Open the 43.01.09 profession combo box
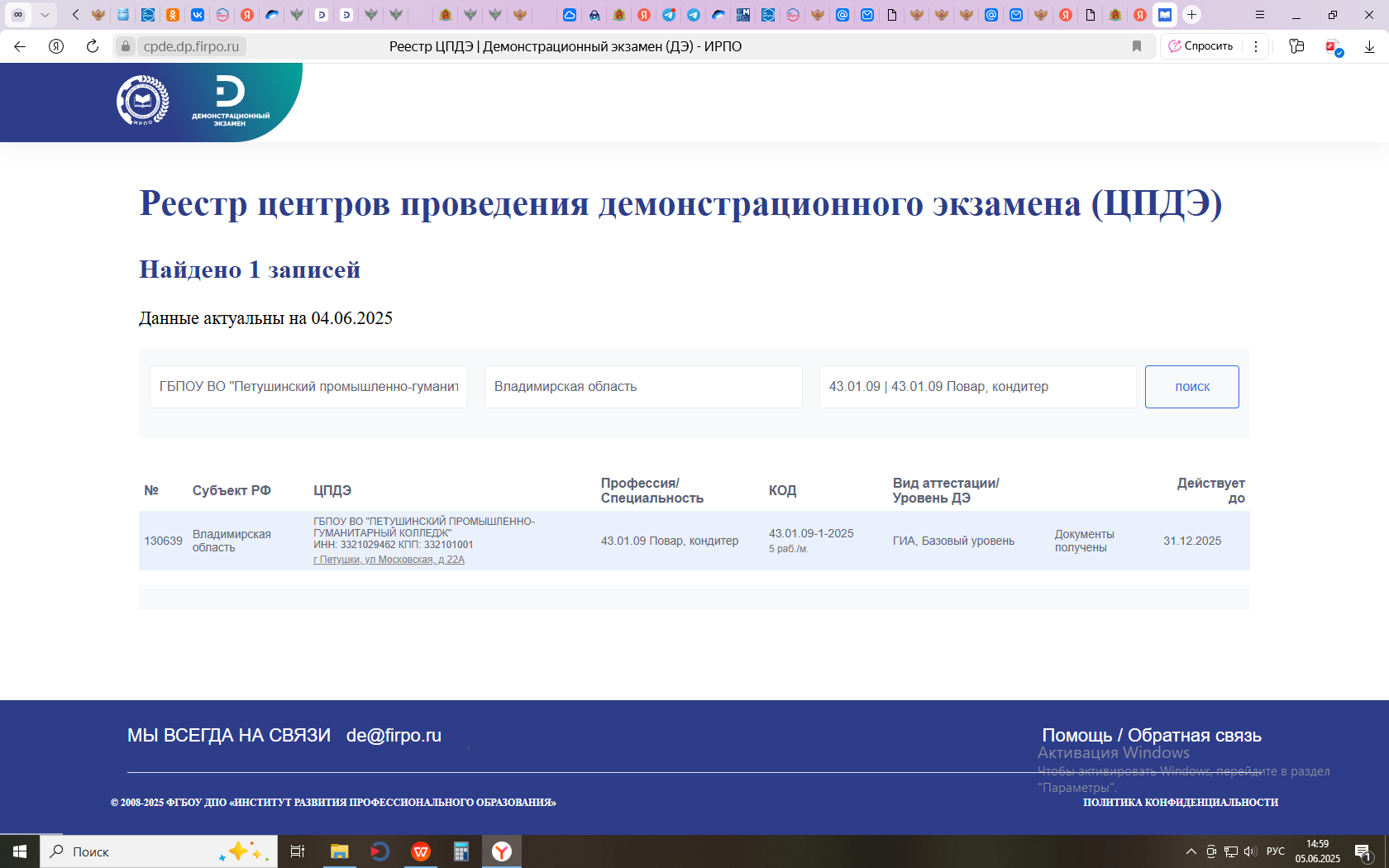 point(977,387)
